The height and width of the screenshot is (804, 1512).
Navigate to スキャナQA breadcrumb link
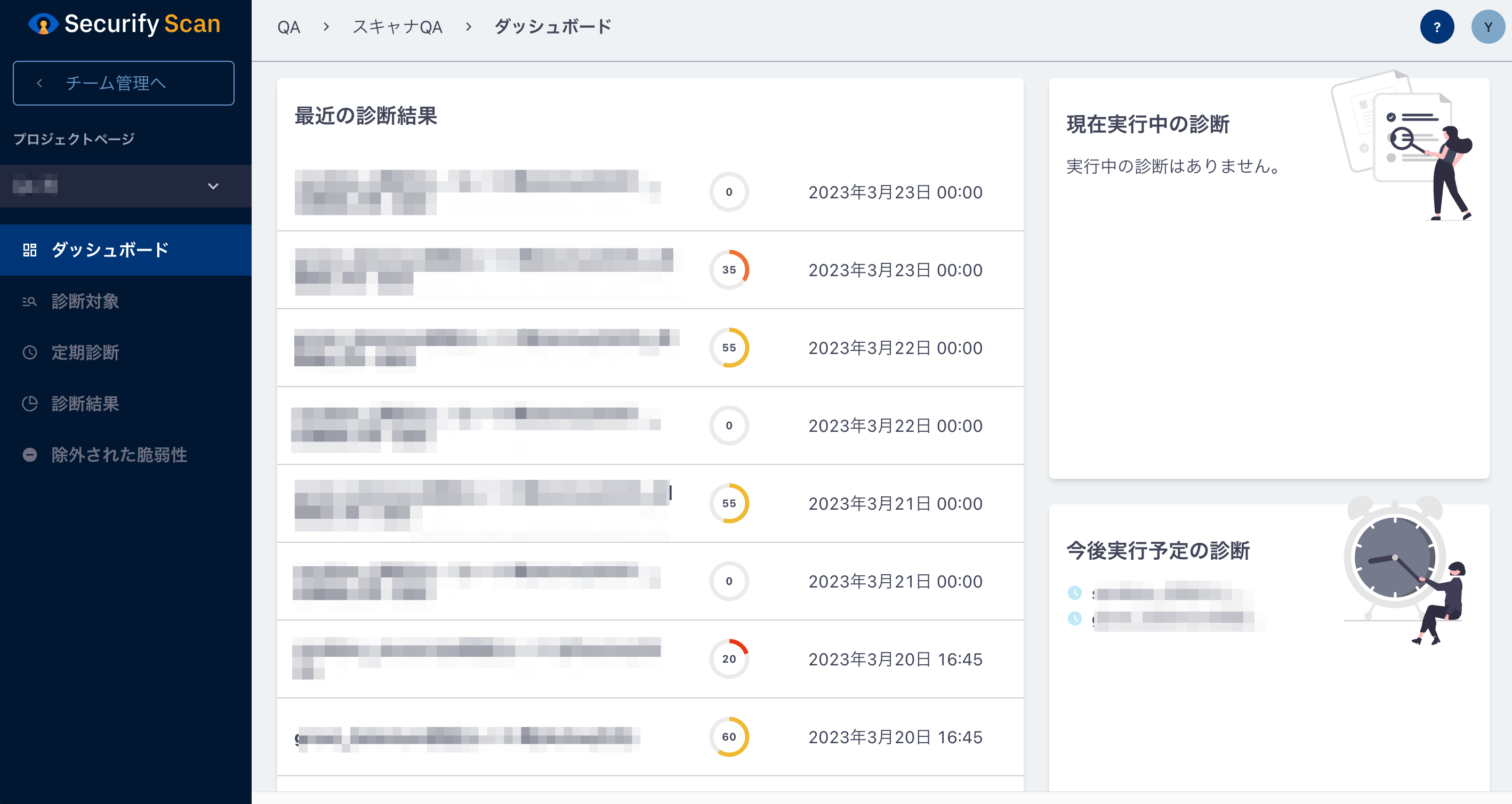click(x=397, y=27)
